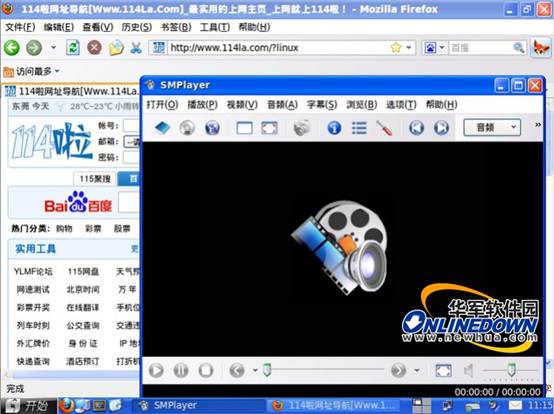Take a screenshot with the camera icon
This screenshot has height=414, width=554.
301,128
